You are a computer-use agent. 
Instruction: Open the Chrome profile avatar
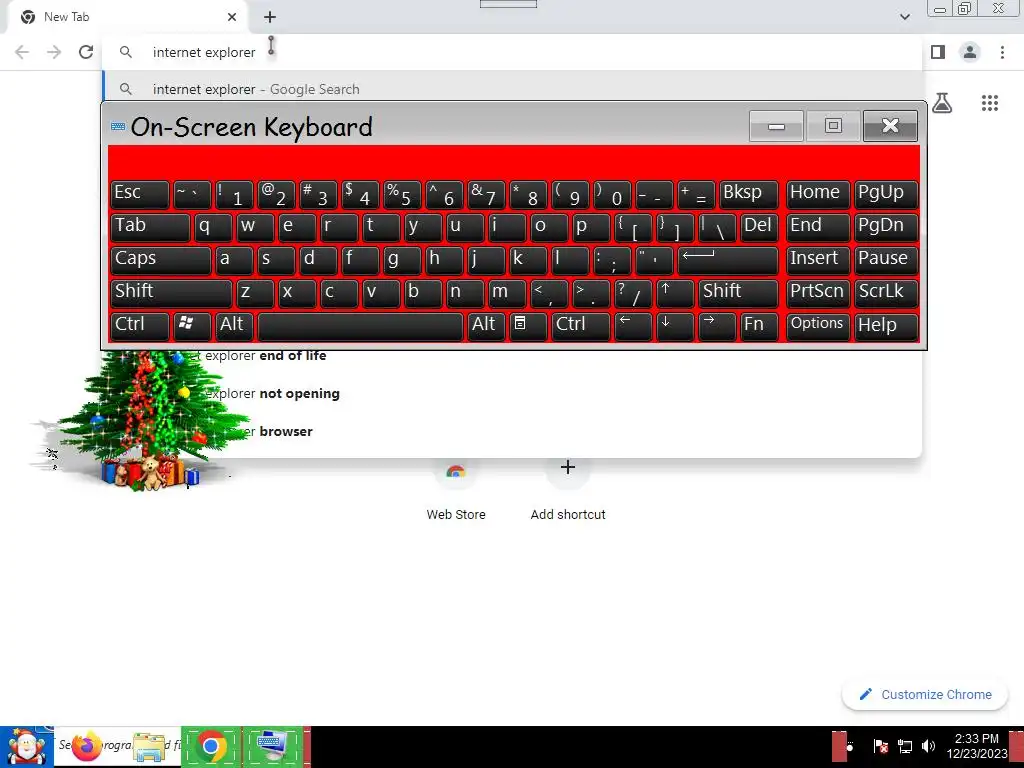coord(970,52)
